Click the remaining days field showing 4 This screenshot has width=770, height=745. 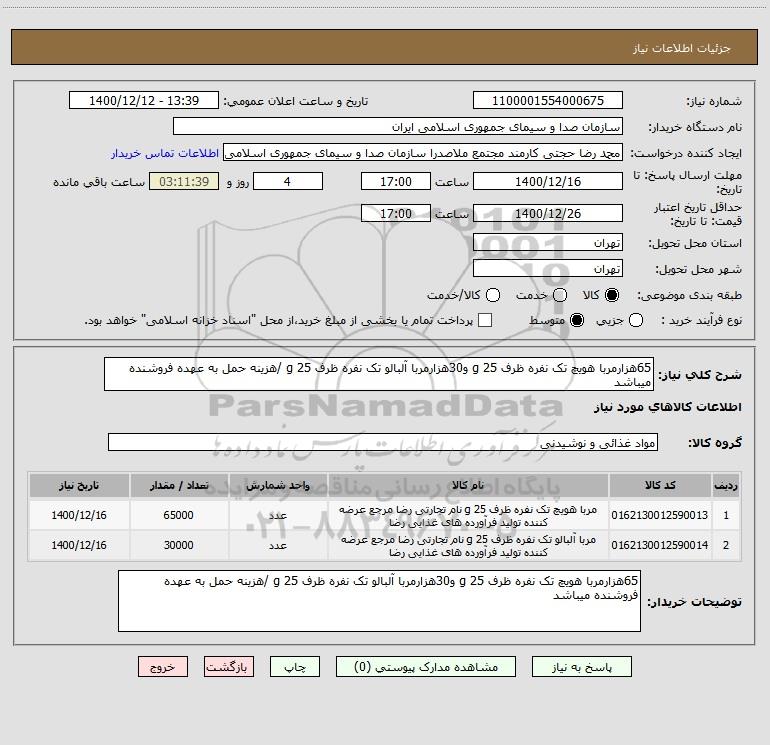pyautogui.click(x=288, y=182)
